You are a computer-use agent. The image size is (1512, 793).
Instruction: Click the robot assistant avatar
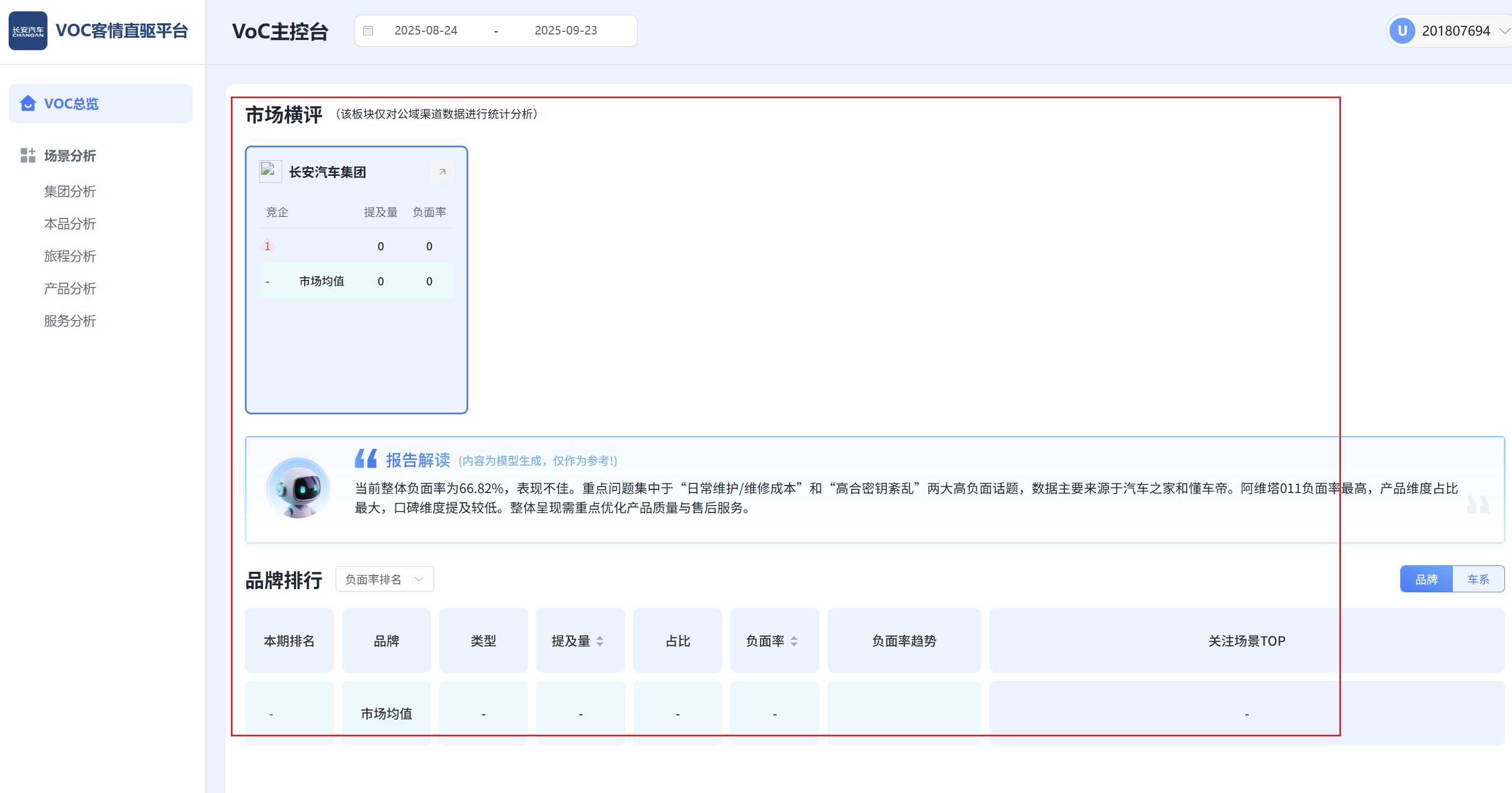[298, 488]
